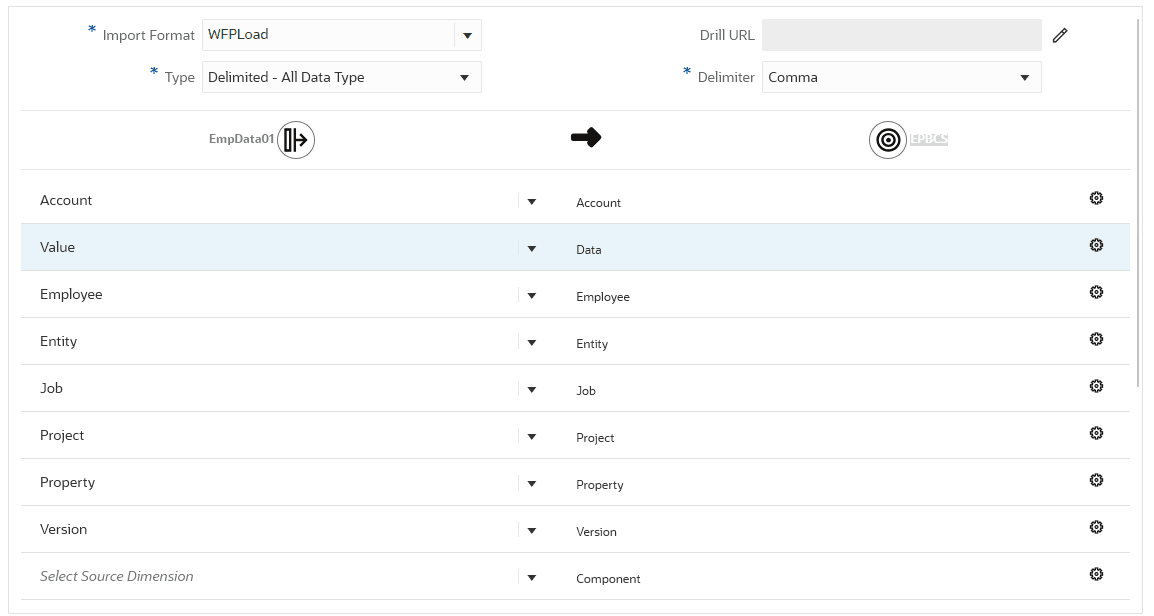Click the gear icon for the Project row
This screenshot has width=1154, height=616.
click(1096, 434)
